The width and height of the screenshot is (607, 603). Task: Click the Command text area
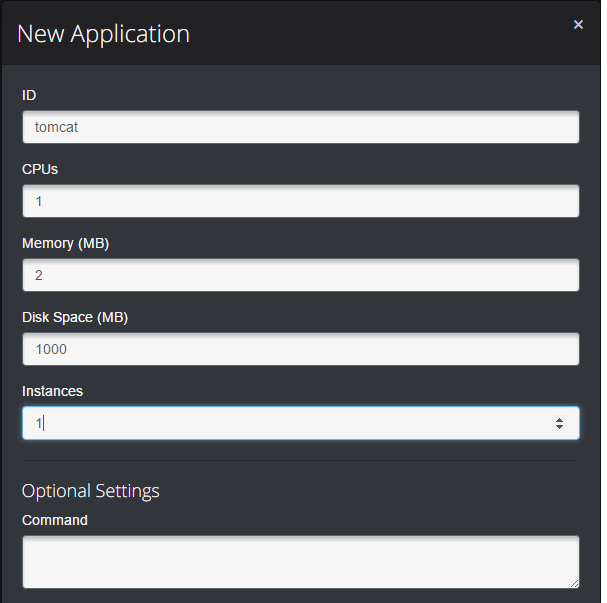[x=300, y=561]
